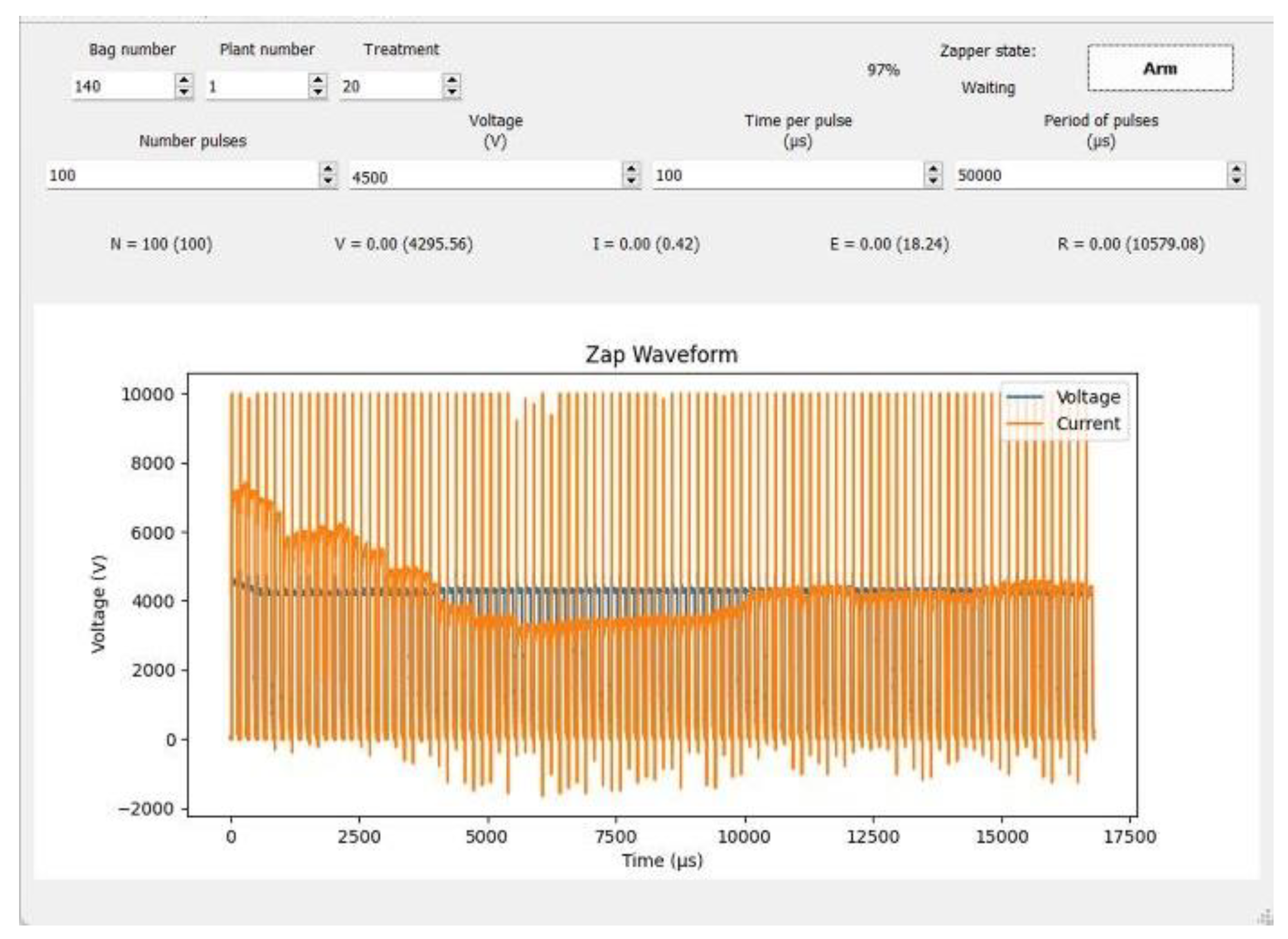Increase Treatment value with up arrow
The height and width of the screenshot is (939, 1288).
451,81
